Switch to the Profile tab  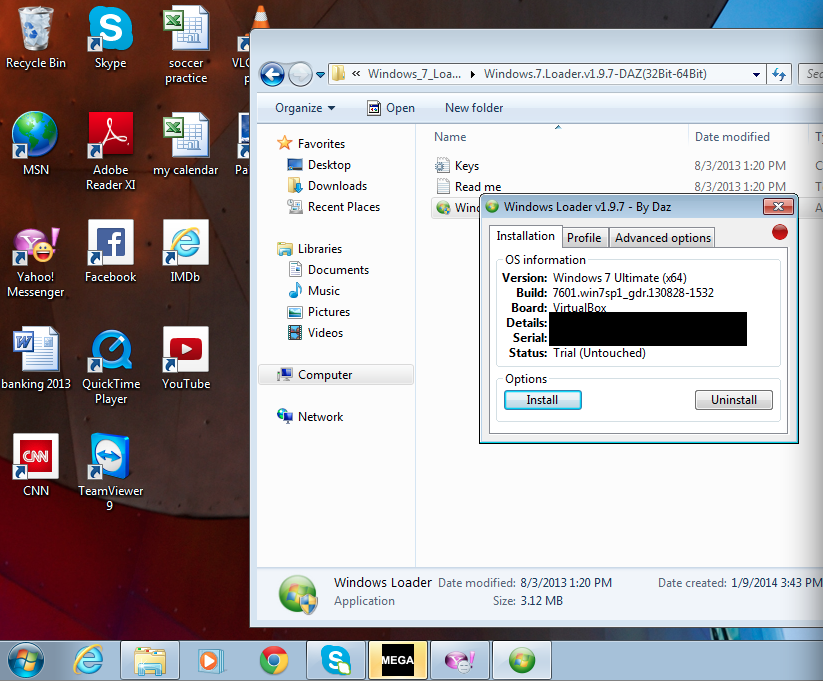coord(584,238)
